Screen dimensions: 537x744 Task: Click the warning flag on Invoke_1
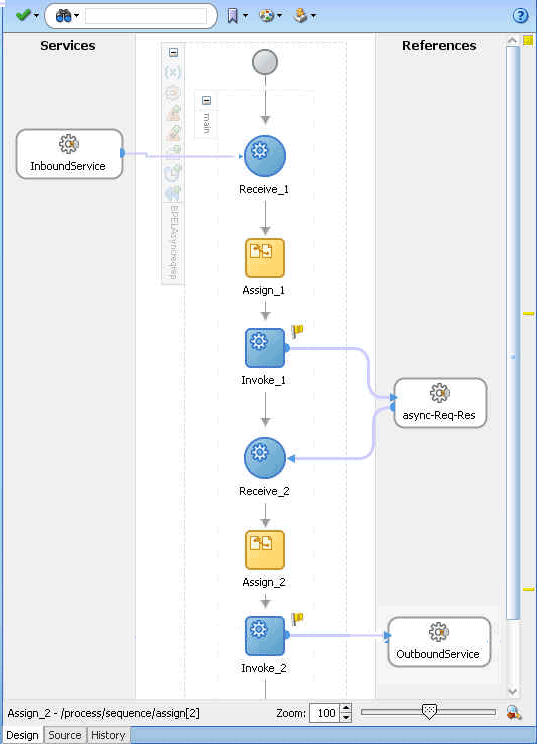297,330
